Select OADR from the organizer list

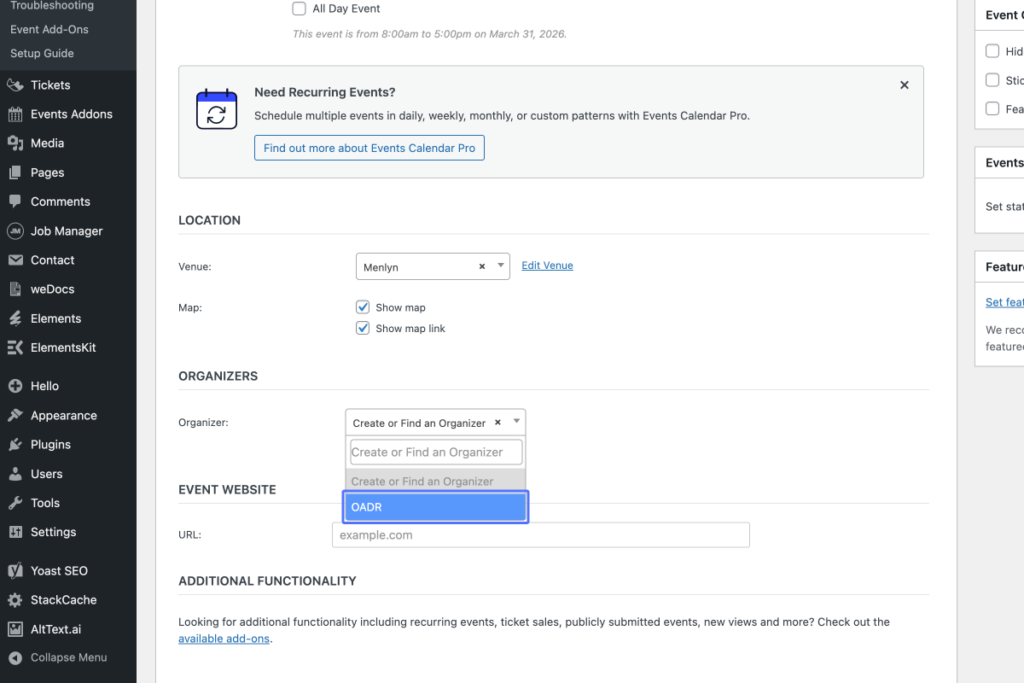tap(436, 507)
